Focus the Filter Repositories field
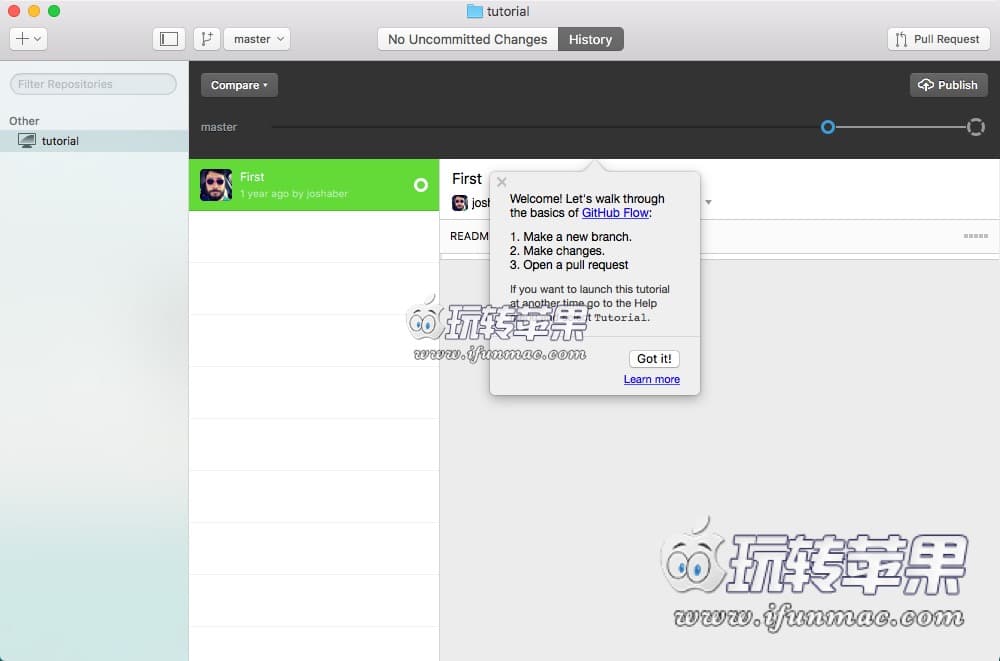The width and height of the screenshot is (1000, 661). (93, 84)
